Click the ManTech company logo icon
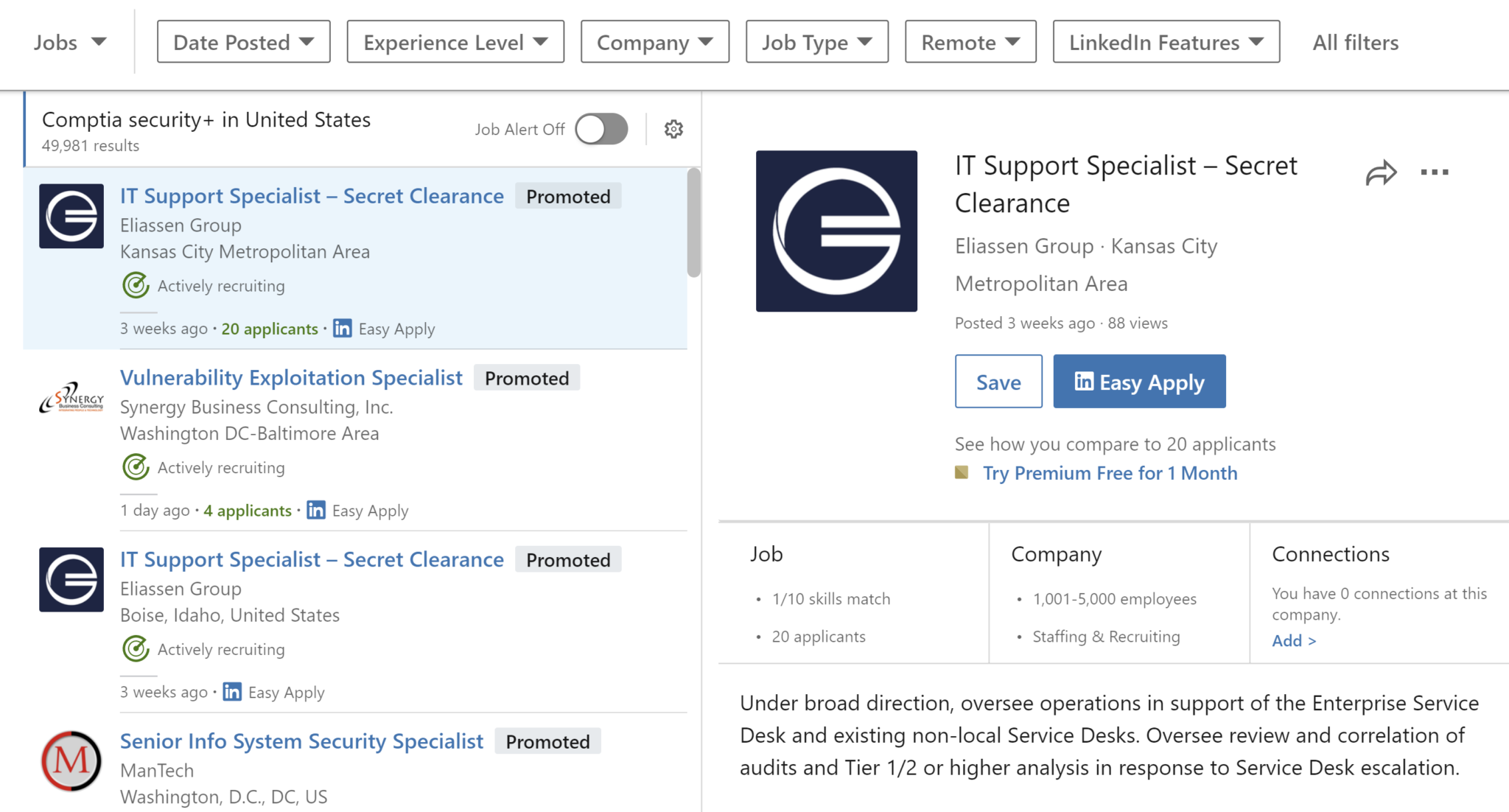The image size is (1509, 812). pyautogui.click(x=71, y=761)
